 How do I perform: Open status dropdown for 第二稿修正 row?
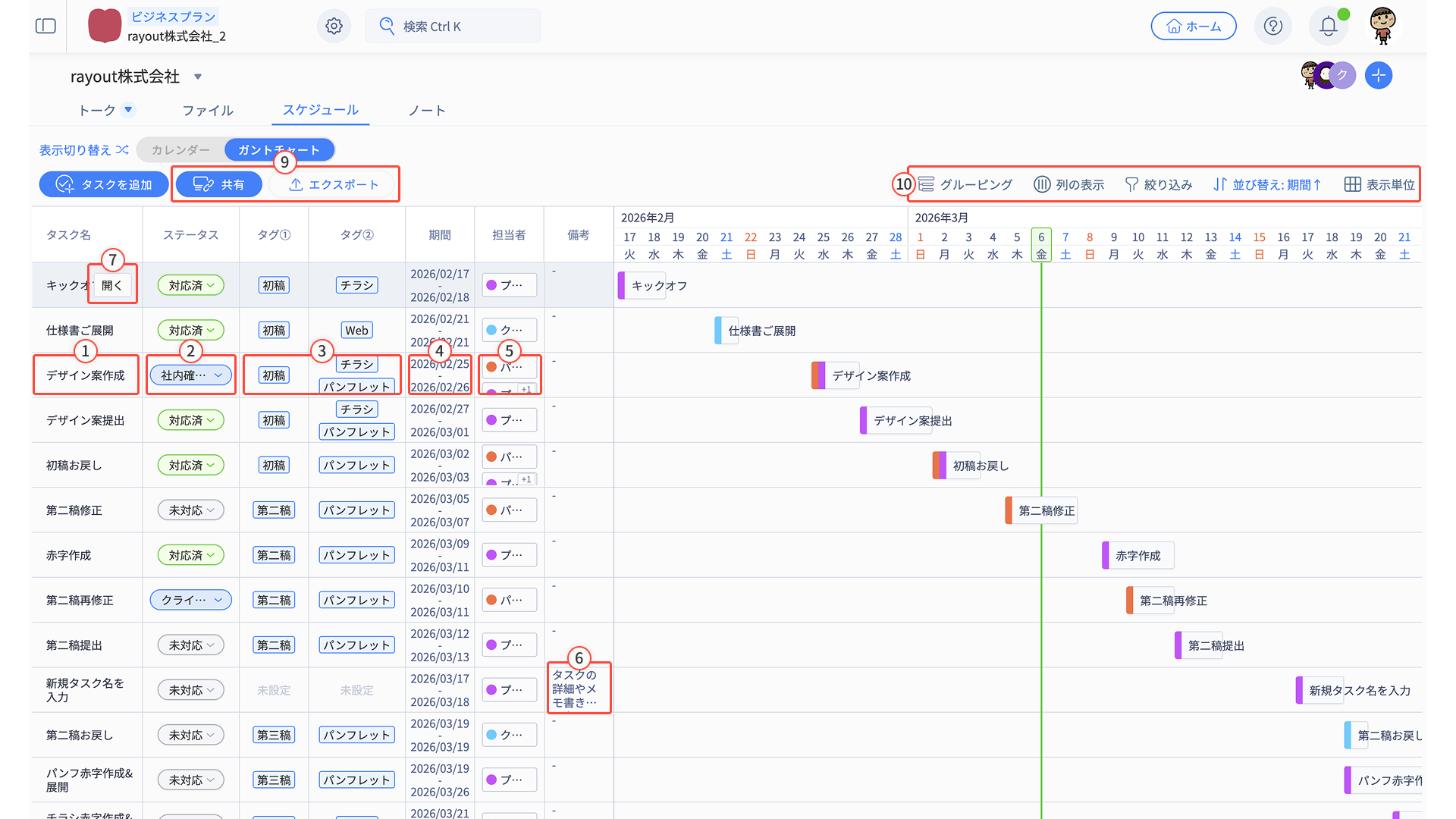(x=191, y=510)
